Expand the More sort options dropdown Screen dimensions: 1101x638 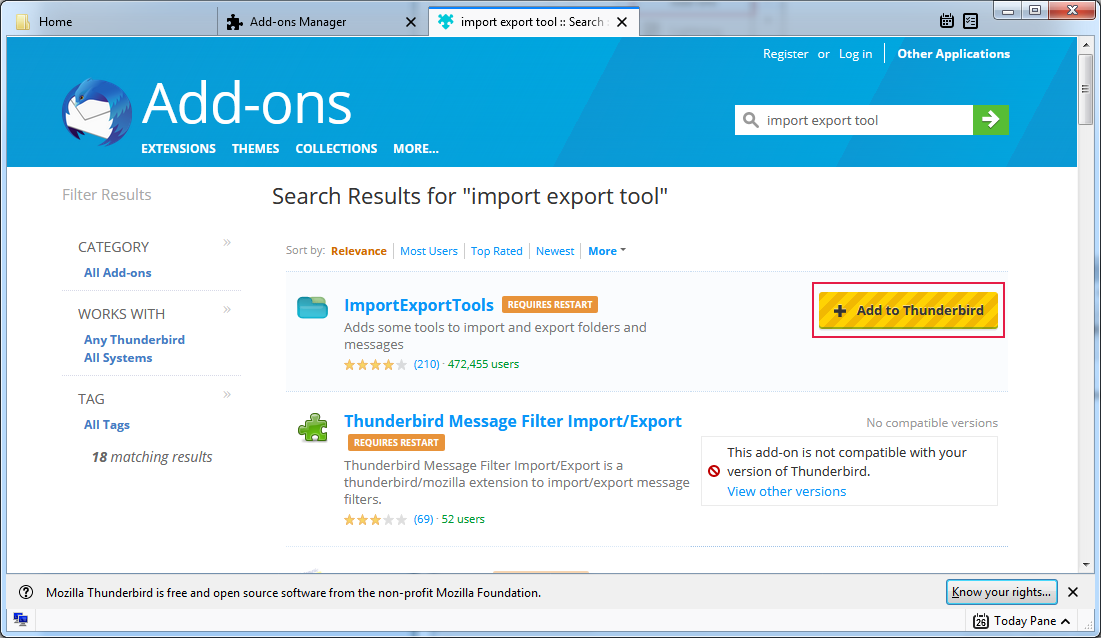coord(607,251)
